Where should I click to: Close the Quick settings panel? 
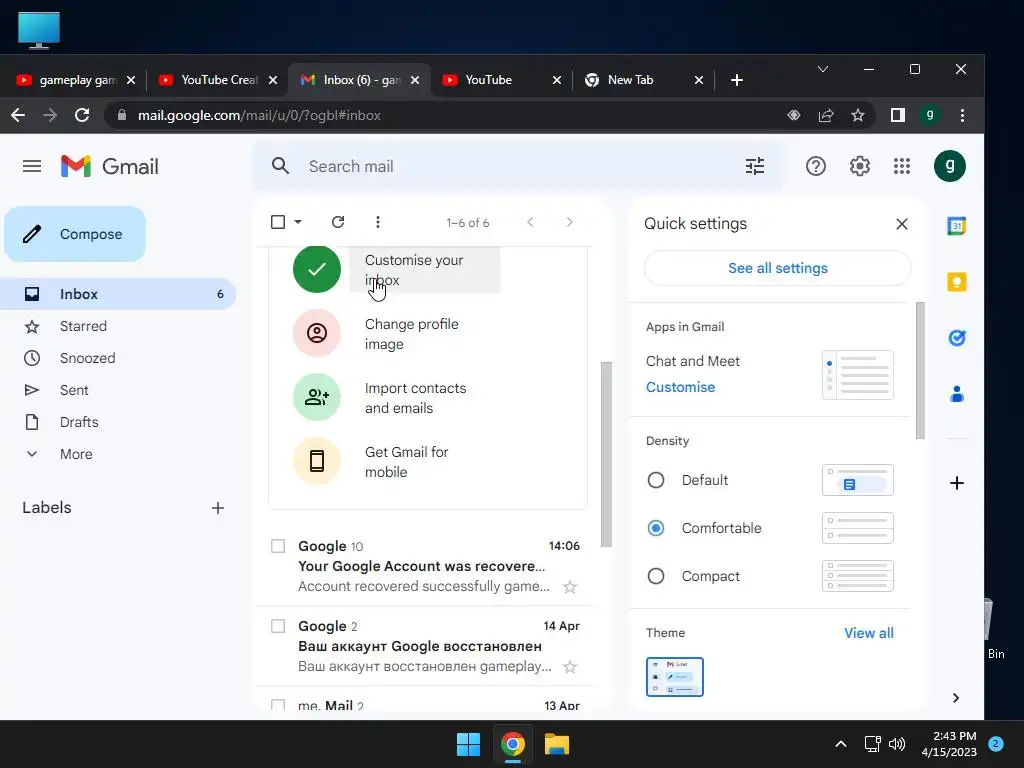coord(902,224)
